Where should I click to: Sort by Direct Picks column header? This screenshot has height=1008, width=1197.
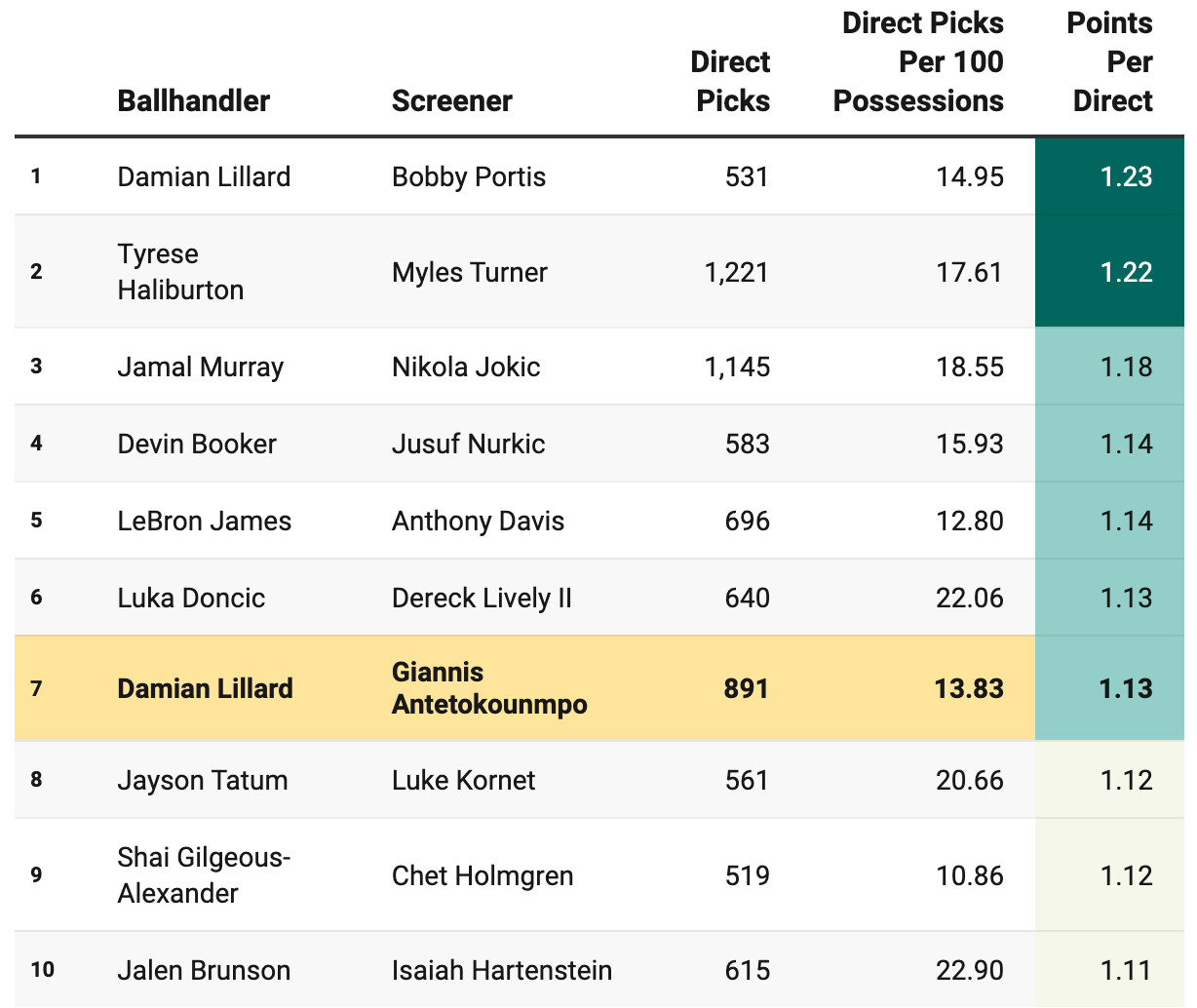pyautogui.click(x=731, y=81)
